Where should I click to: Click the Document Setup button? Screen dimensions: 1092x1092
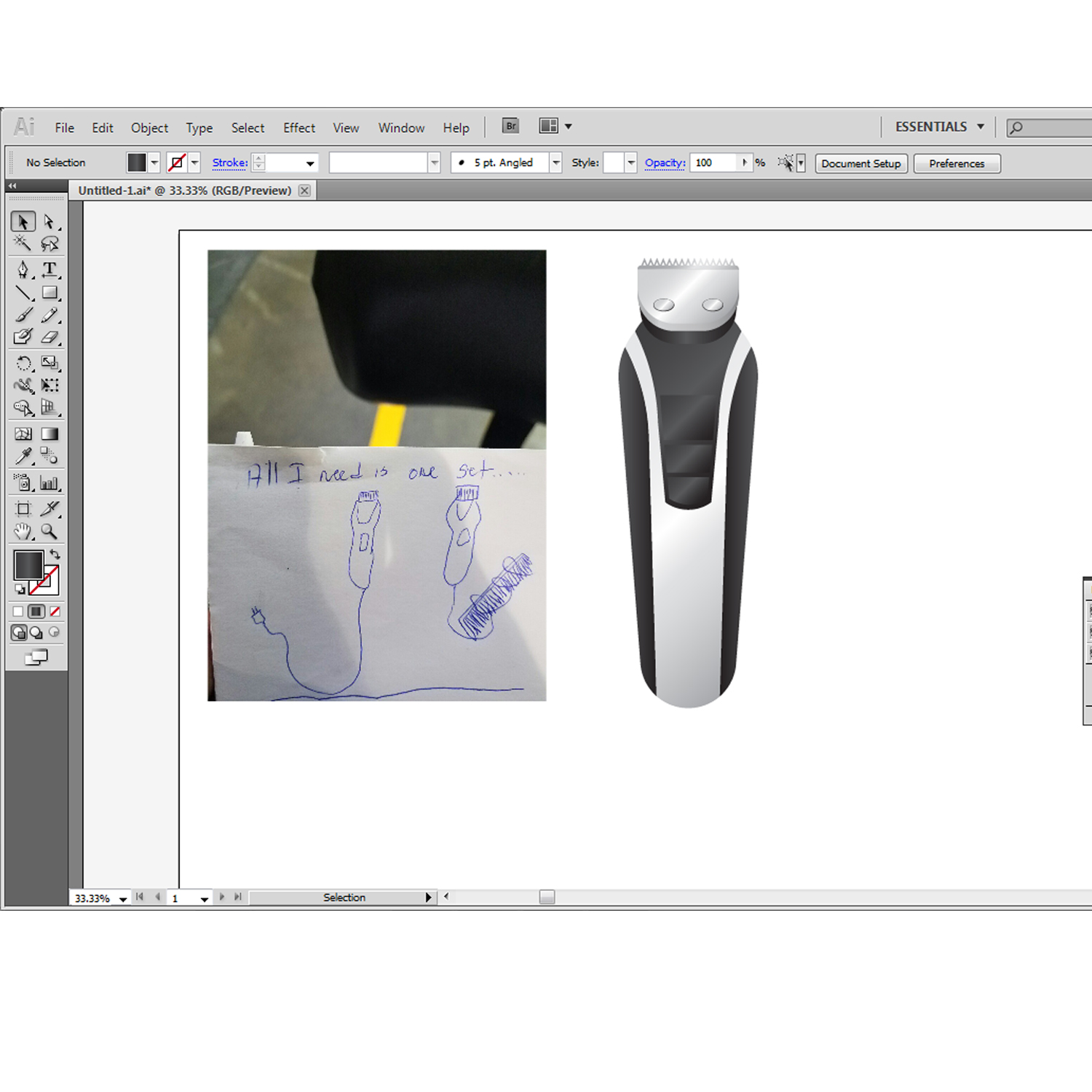860,164
